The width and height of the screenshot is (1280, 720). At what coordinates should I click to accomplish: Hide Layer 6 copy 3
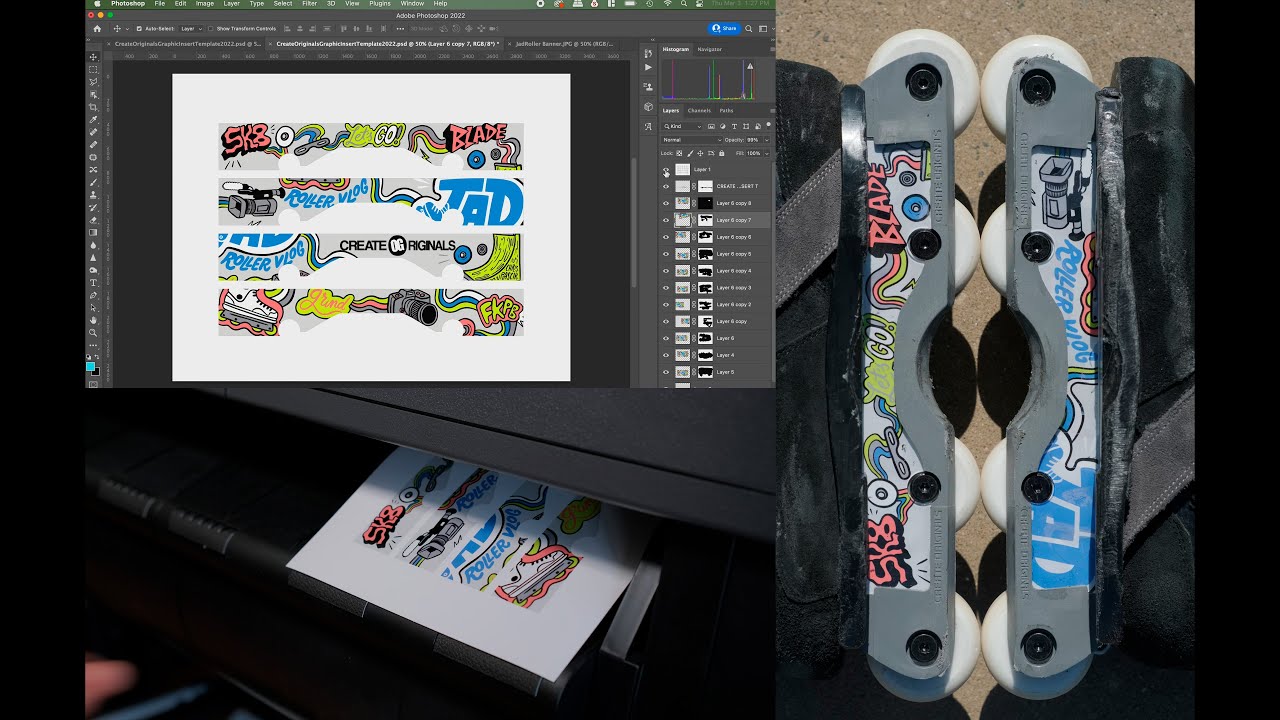tap(666, 288)
